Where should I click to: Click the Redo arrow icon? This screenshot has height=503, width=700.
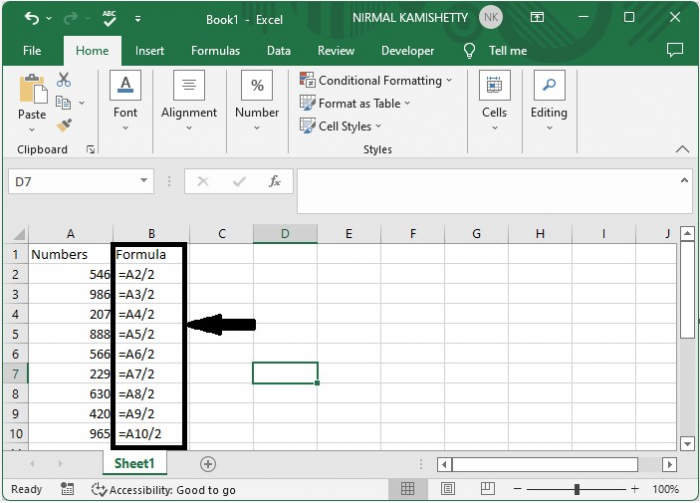[x=71, y=18]
